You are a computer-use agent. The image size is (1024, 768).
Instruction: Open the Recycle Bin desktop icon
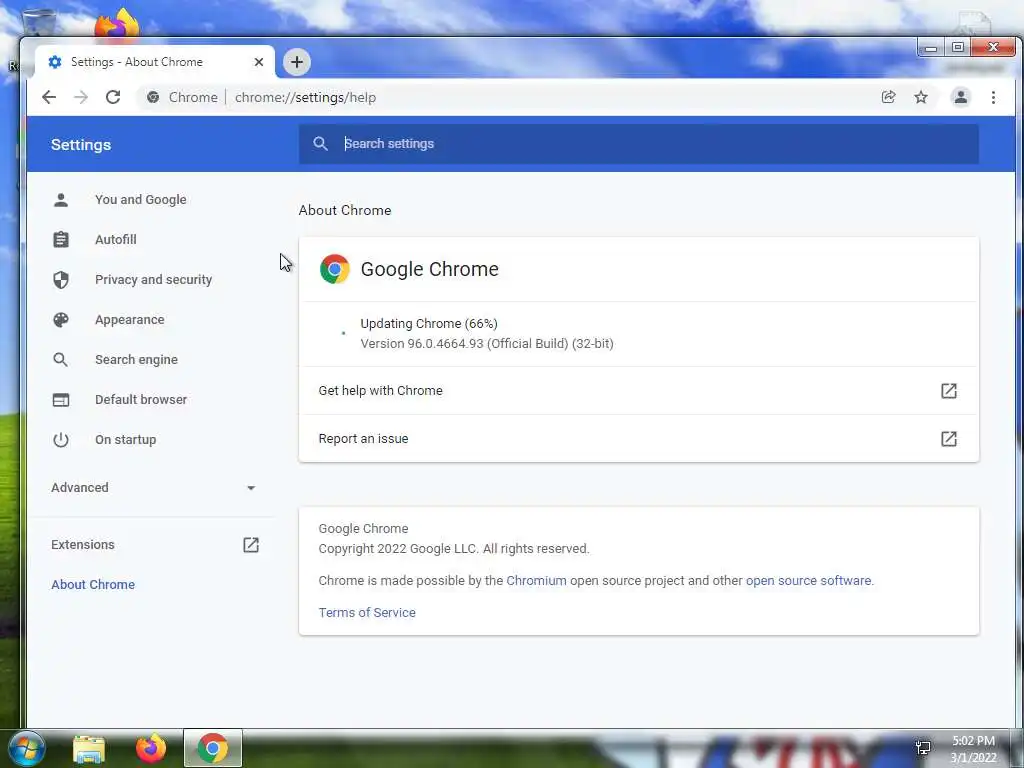(x=39, y=21)
